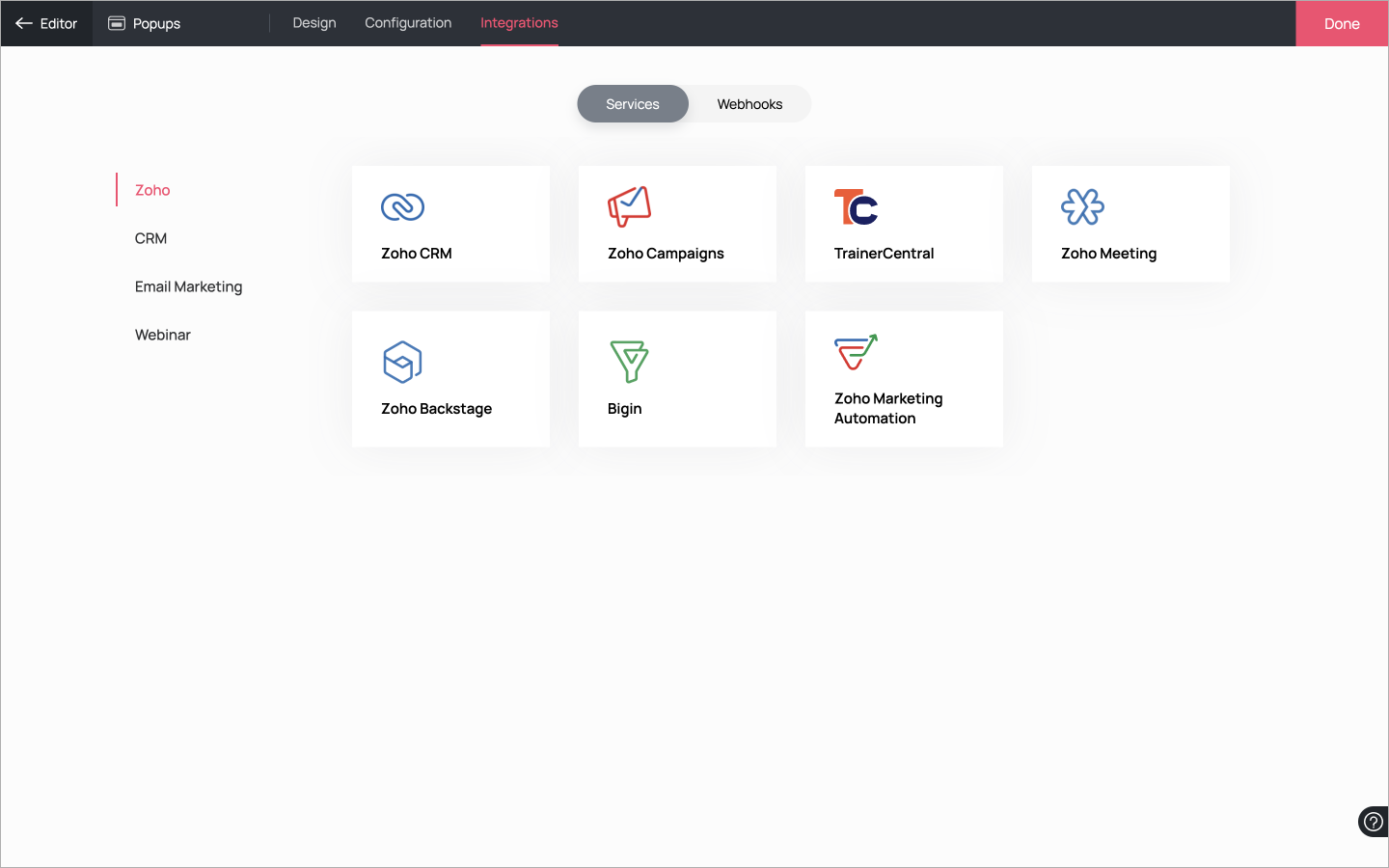
Task: Click the TrainerCentral card label
Action: 884,254
